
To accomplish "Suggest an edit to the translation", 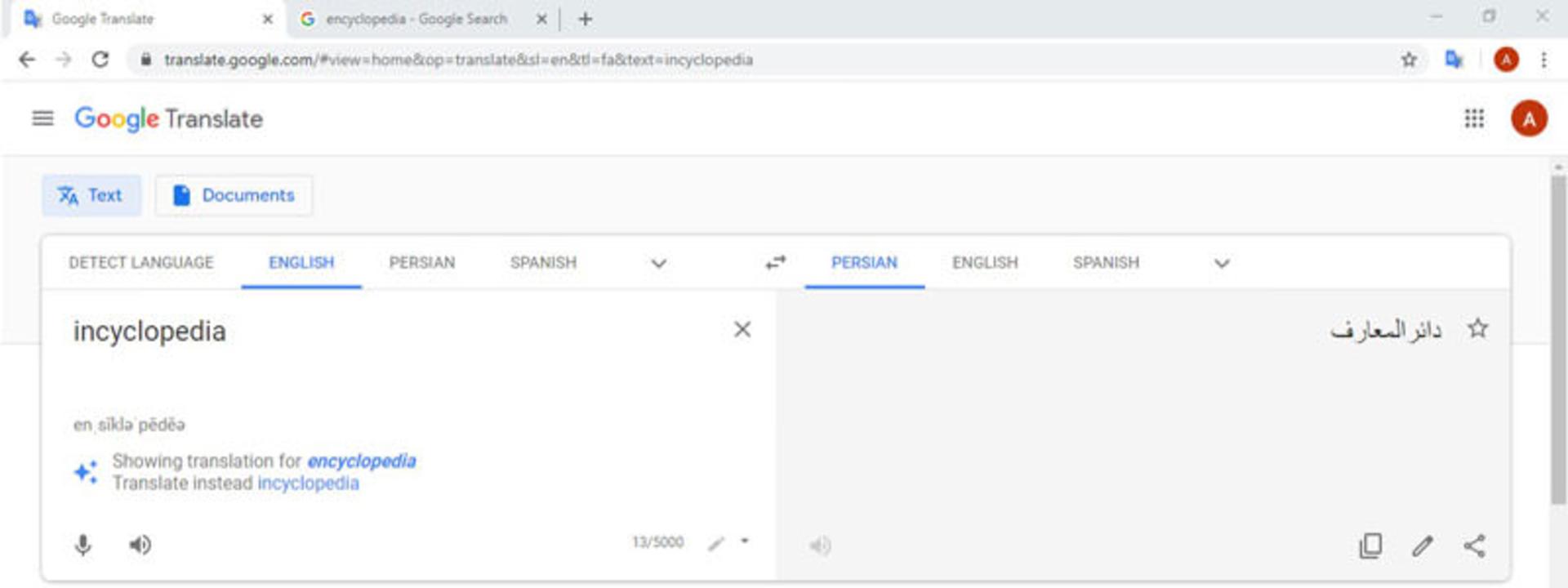I will pos(1423,546).
